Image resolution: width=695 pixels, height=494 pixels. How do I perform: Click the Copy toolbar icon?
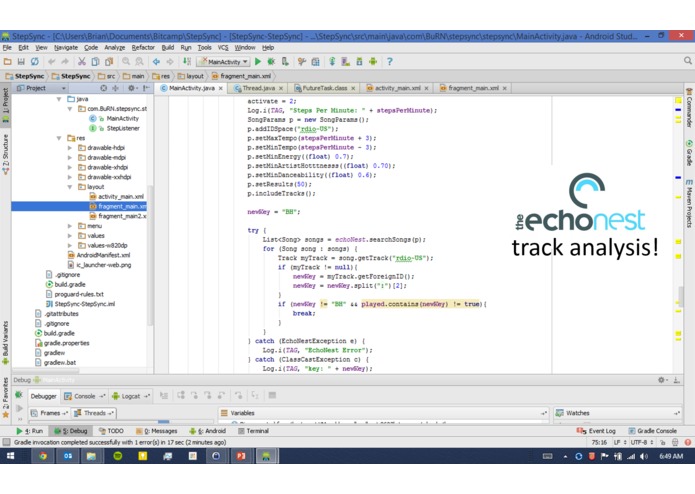tap(95, 62)
